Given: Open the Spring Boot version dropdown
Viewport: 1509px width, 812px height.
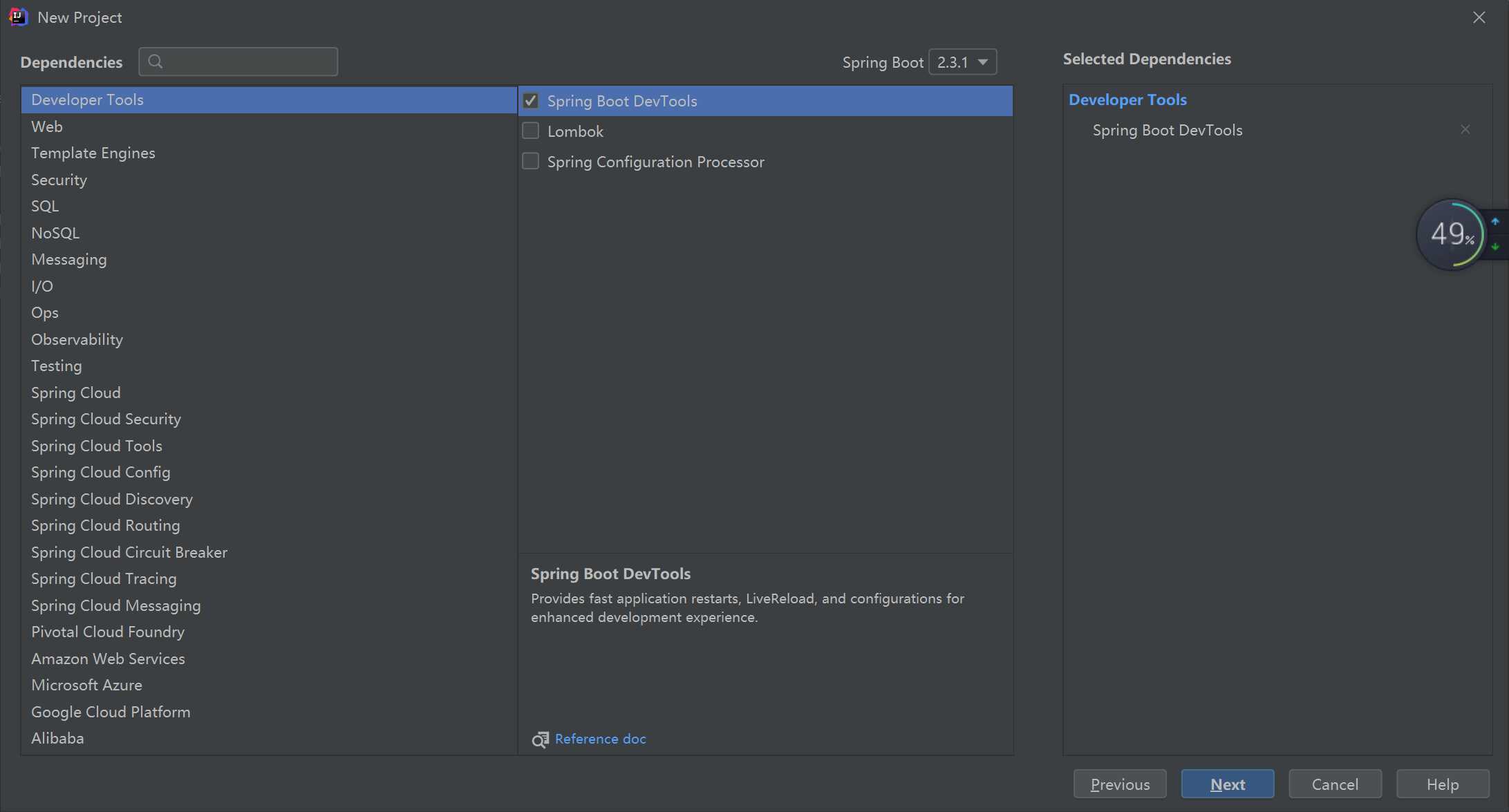Looking at the screenshot, I should (x=962, y=62).
